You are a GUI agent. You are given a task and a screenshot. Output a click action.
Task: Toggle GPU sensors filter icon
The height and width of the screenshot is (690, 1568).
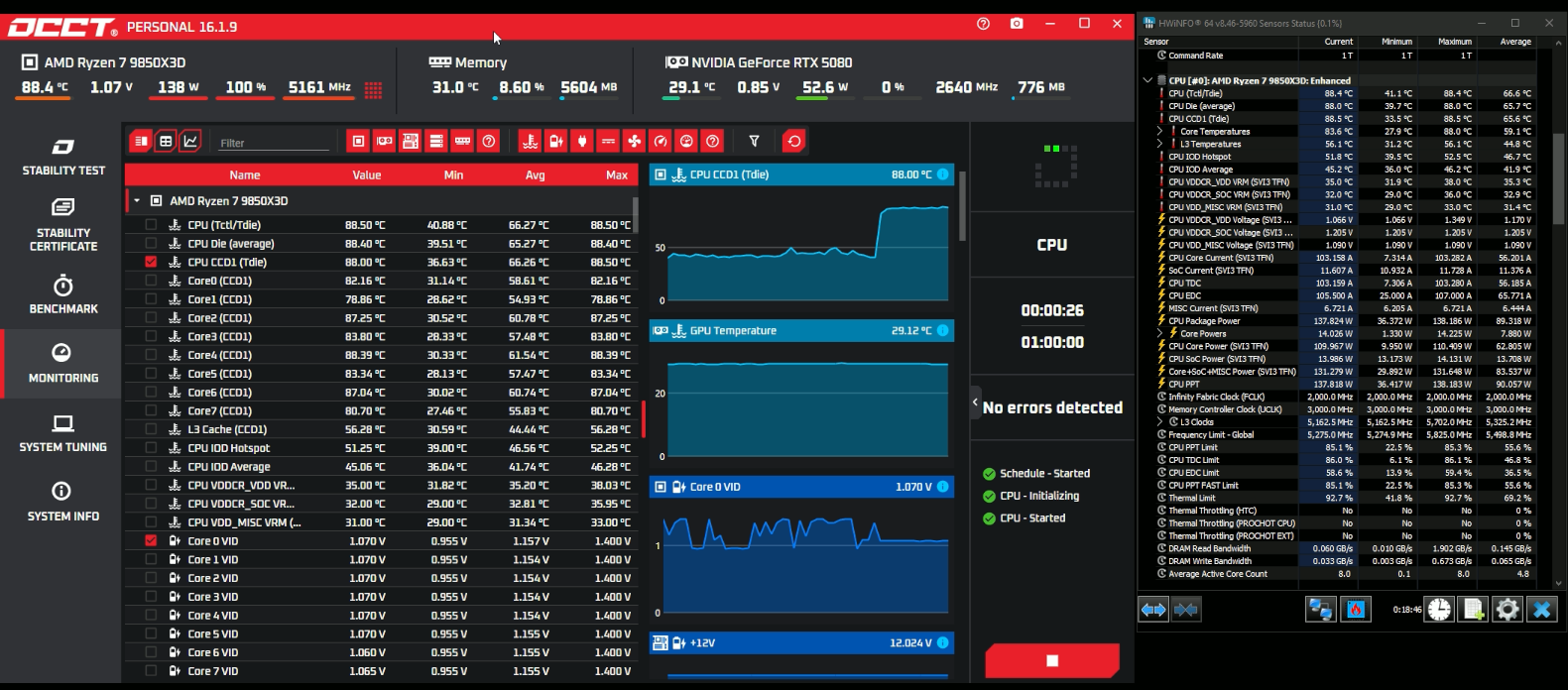(384, 142)
